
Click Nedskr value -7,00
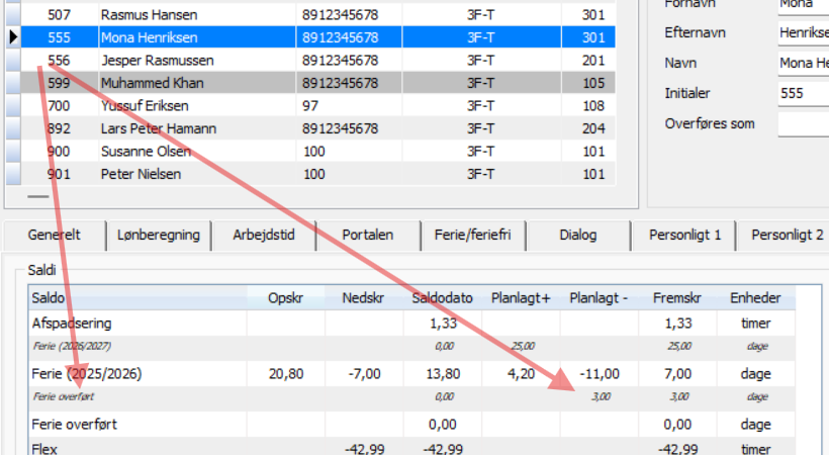pyautogui.click(x=364, y=374)
